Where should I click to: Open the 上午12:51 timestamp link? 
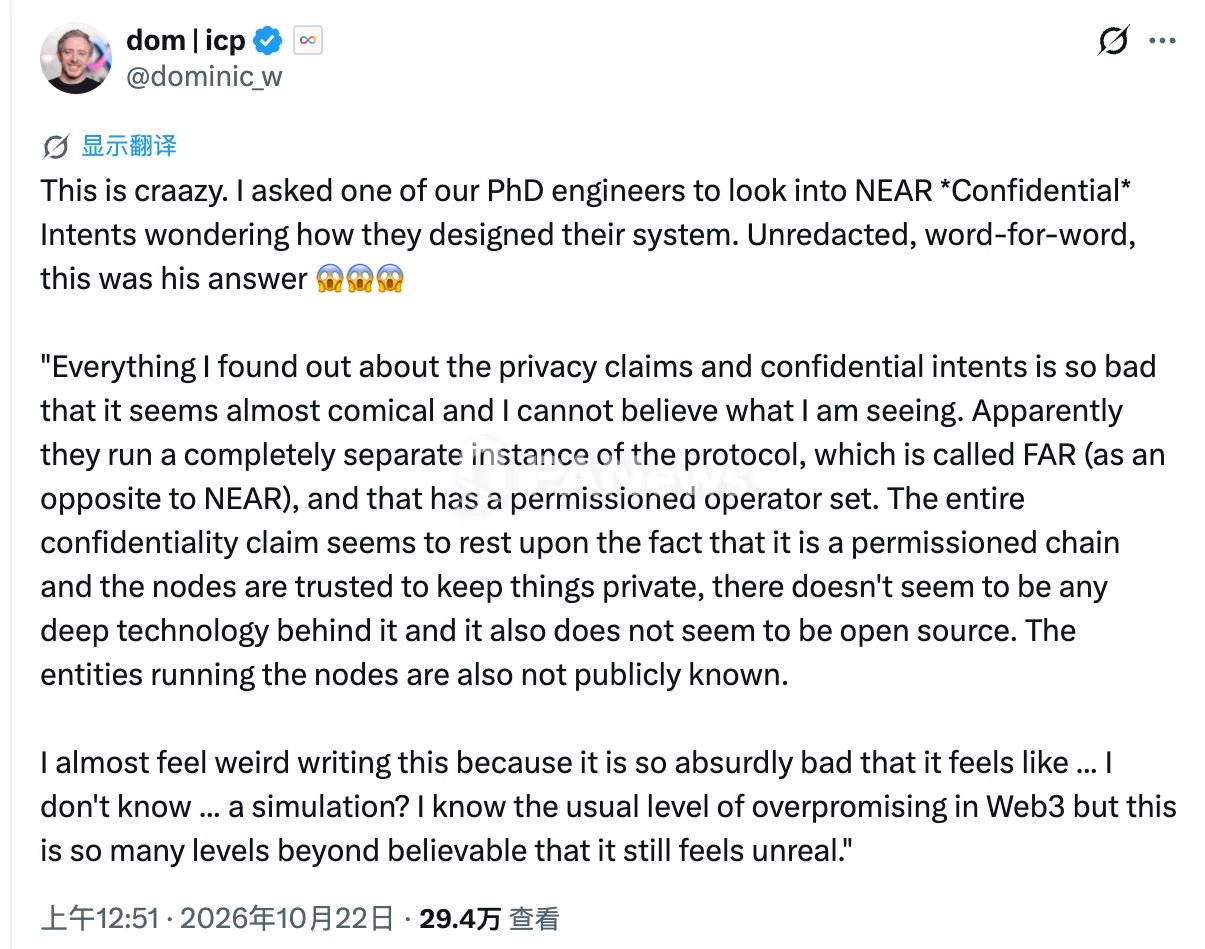[100, 918]
